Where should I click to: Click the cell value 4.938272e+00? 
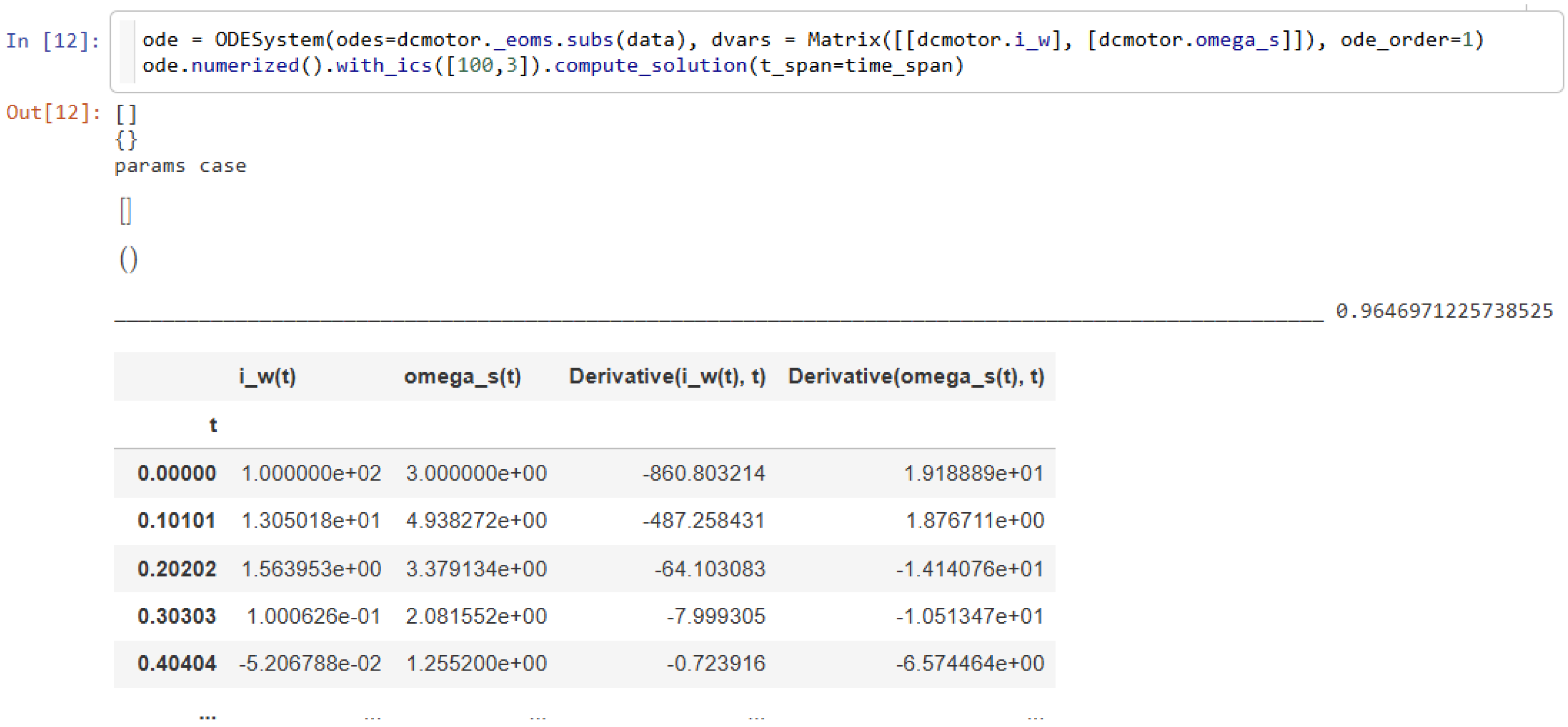point(476,520)
